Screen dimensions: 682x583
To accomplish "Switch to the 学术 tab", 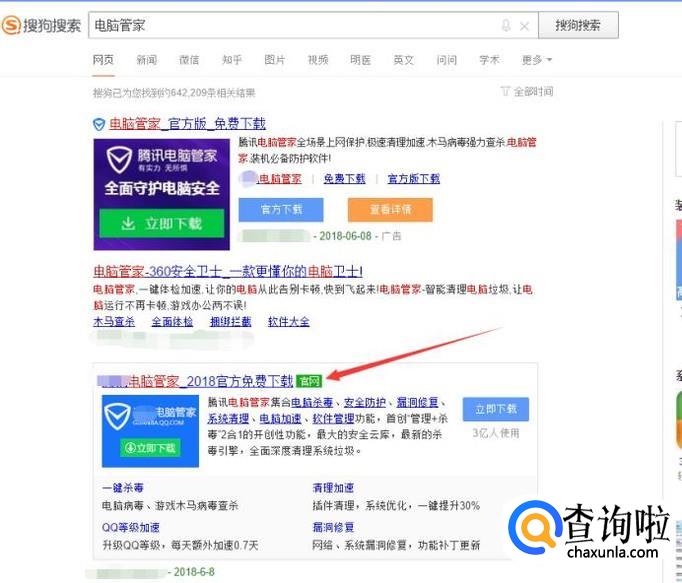I will tap(489, 60).
